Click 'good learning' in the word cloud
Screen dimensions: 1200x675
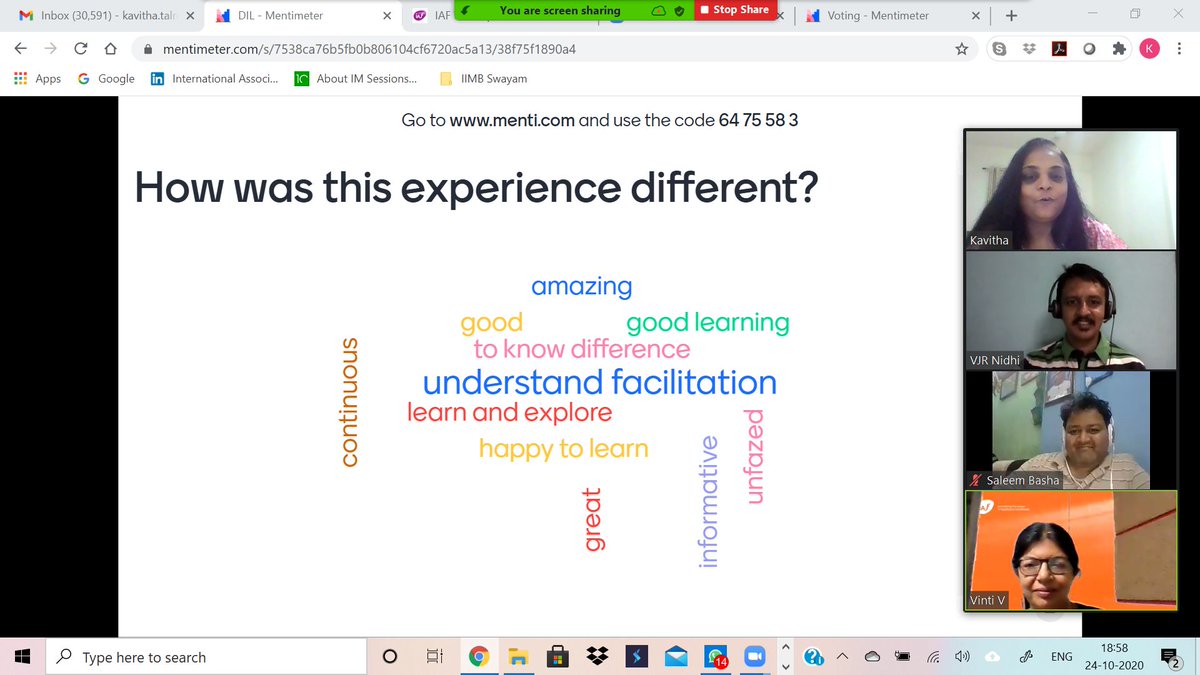[707, 323]
